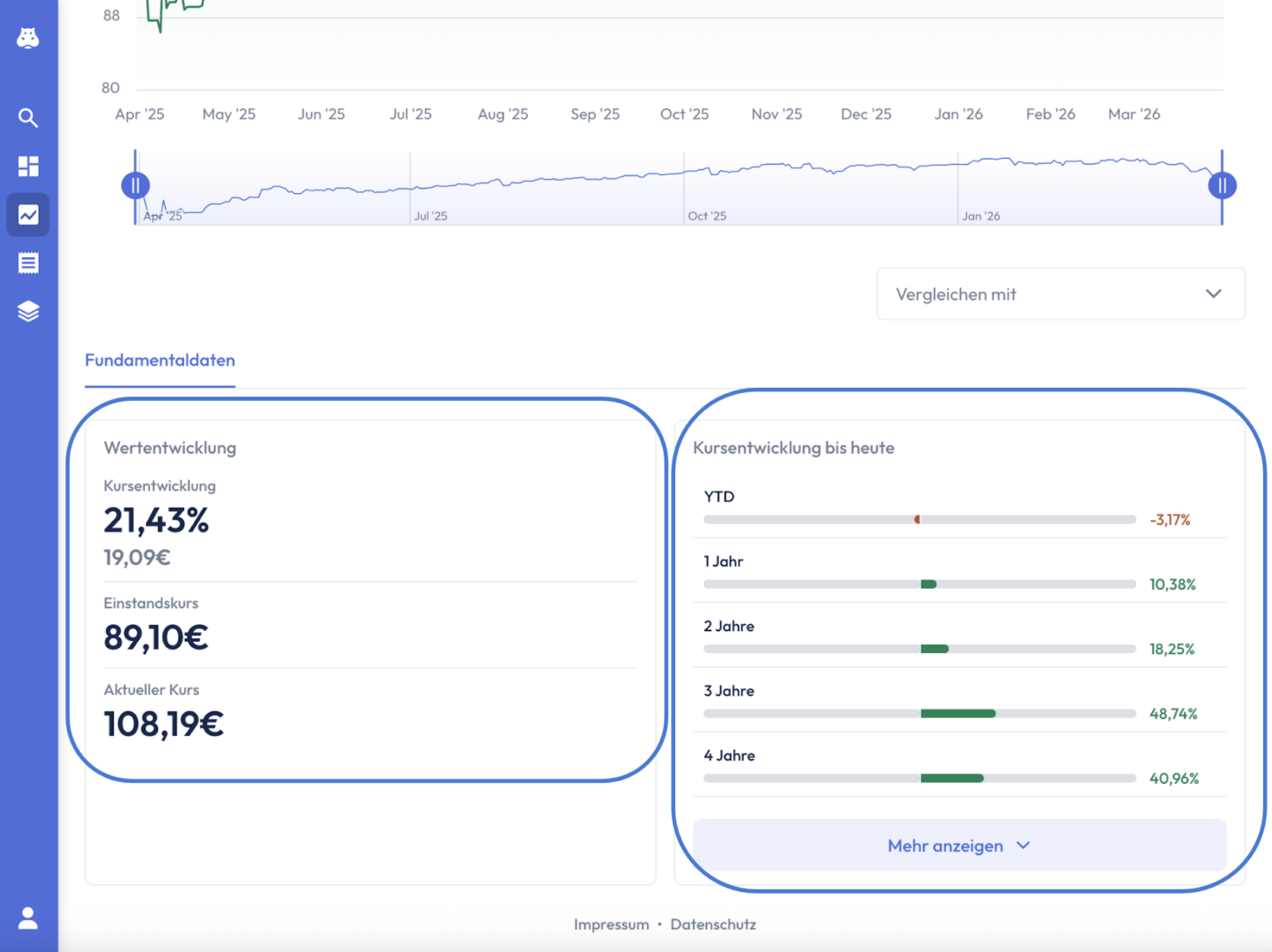Viewport: 1272px width, 952px height.
Task: Click the 4 Jahre percentage value
Action: [x=1173, y=778]
